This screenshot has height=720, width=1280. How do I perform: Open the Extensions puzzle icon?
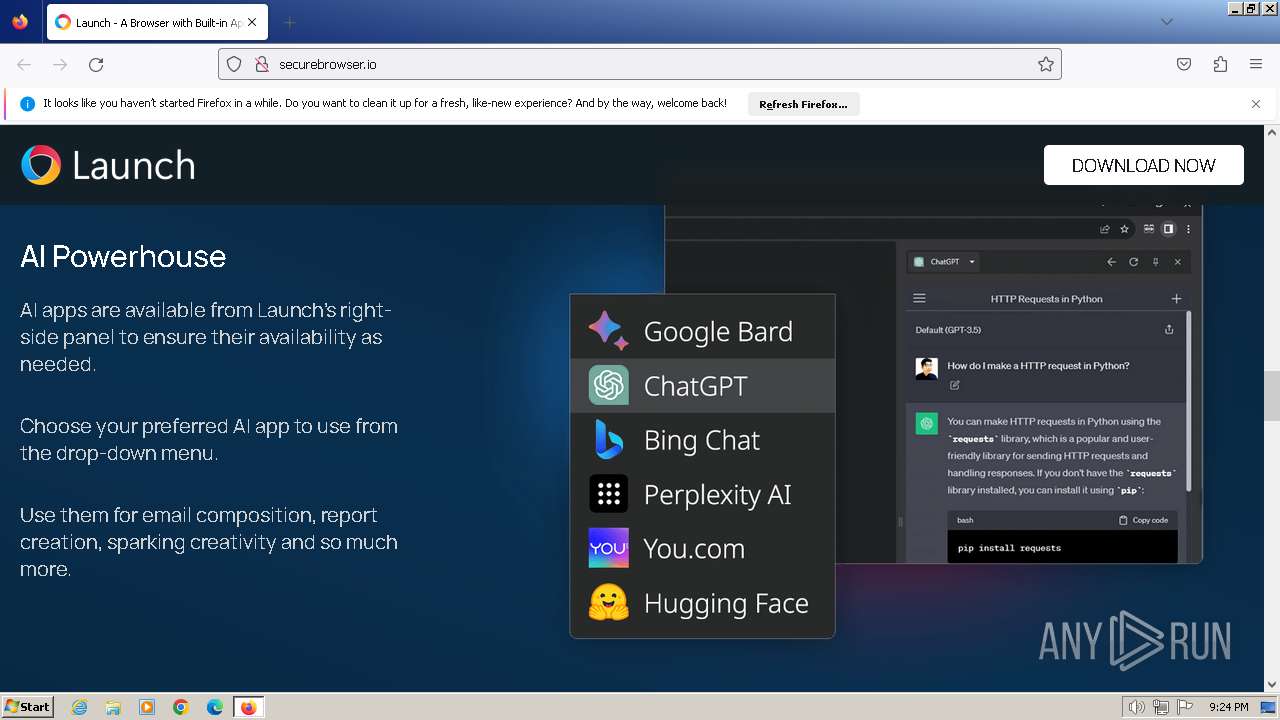coord(1220,64)
